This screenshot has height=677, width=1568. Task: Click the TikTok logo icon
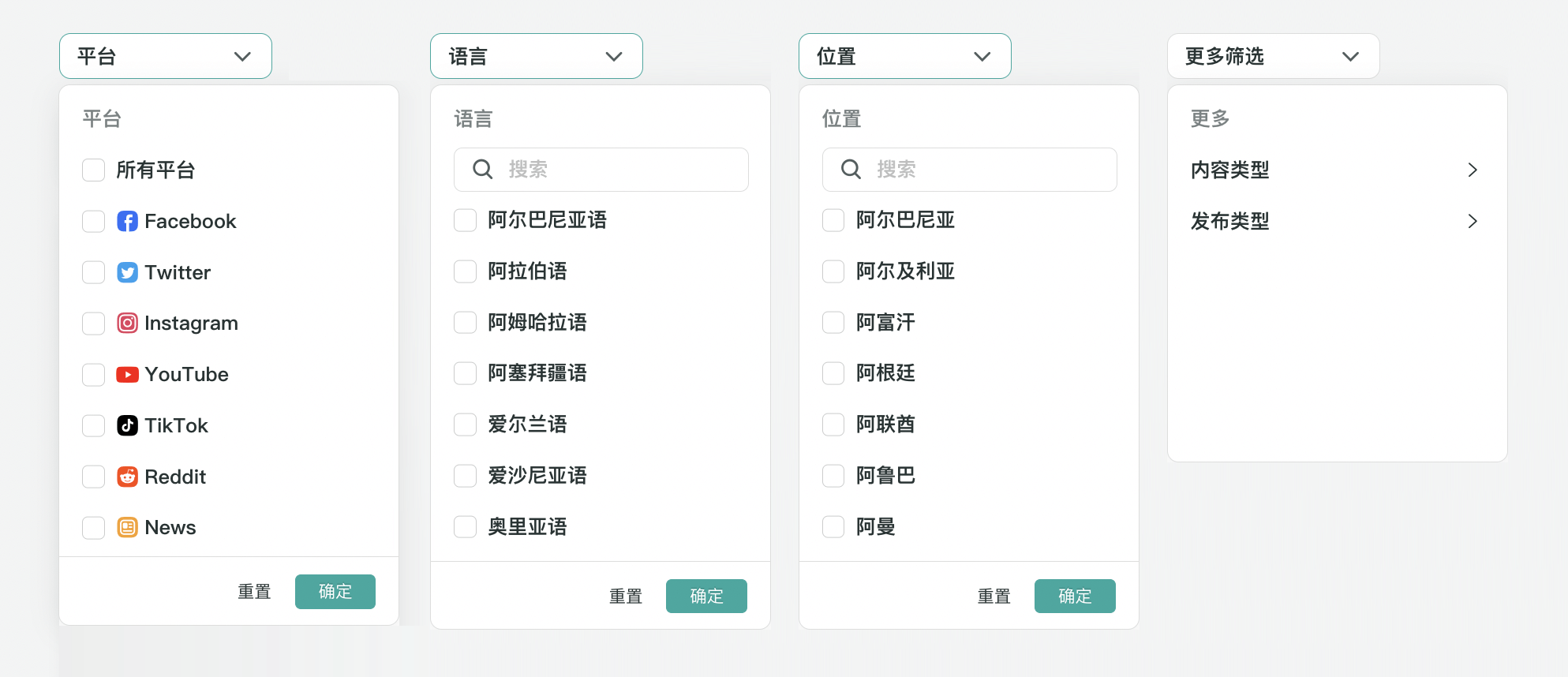[127, 426]
